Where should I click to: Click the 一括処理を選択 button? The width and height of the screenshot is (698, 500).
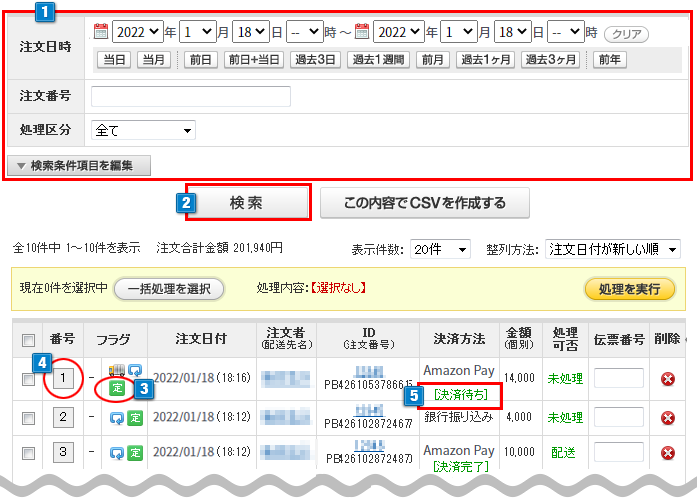click(169, 289)
